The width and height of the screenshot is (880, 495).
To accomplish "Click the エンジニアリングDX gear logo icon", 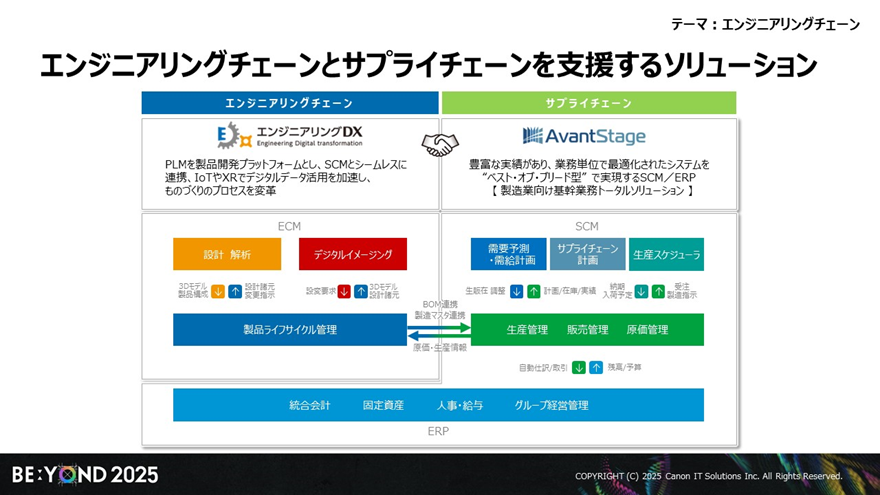I will [x=229, y=136].
